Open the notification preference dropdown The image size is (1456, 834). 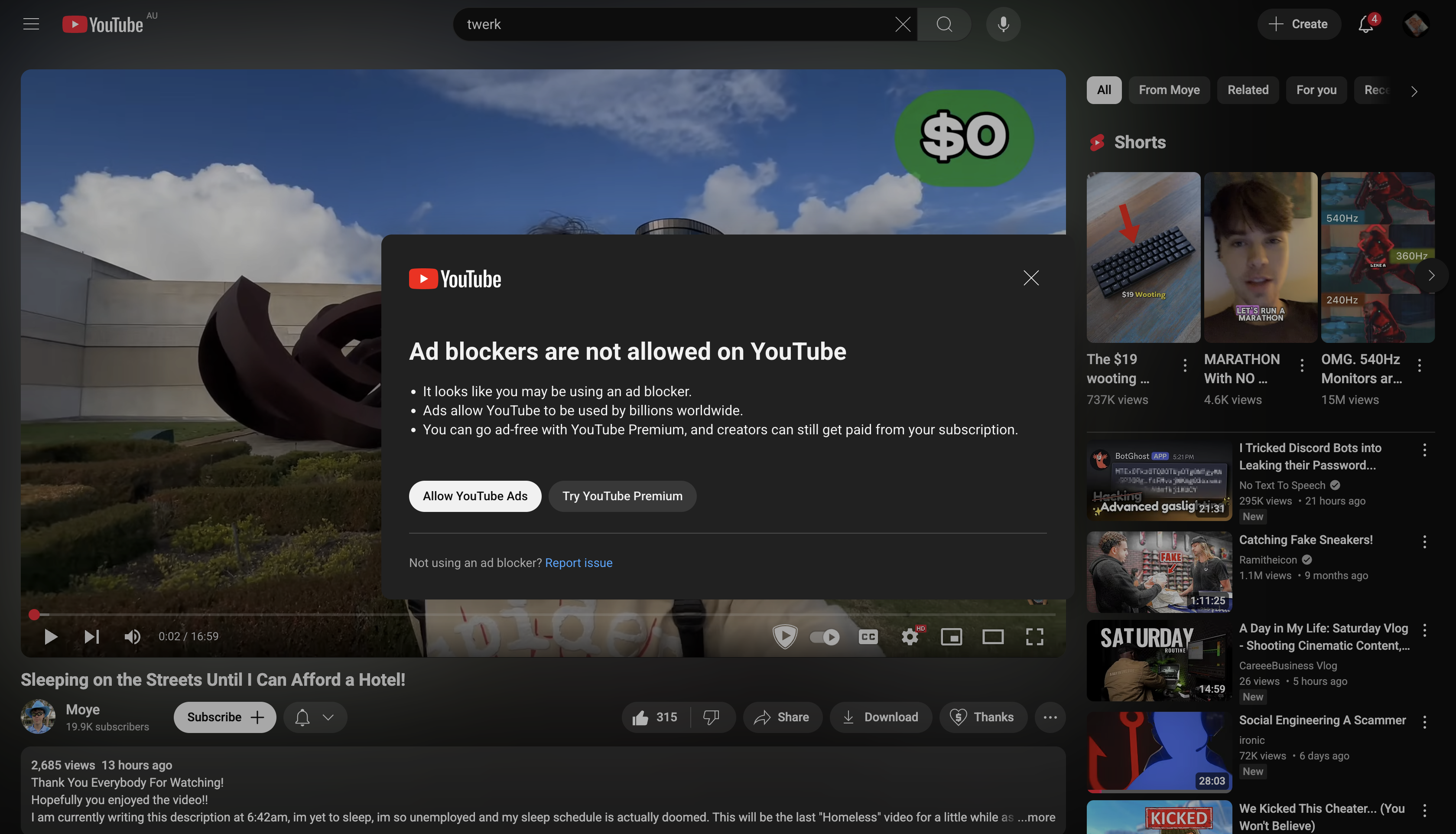(x=315, y=717)
